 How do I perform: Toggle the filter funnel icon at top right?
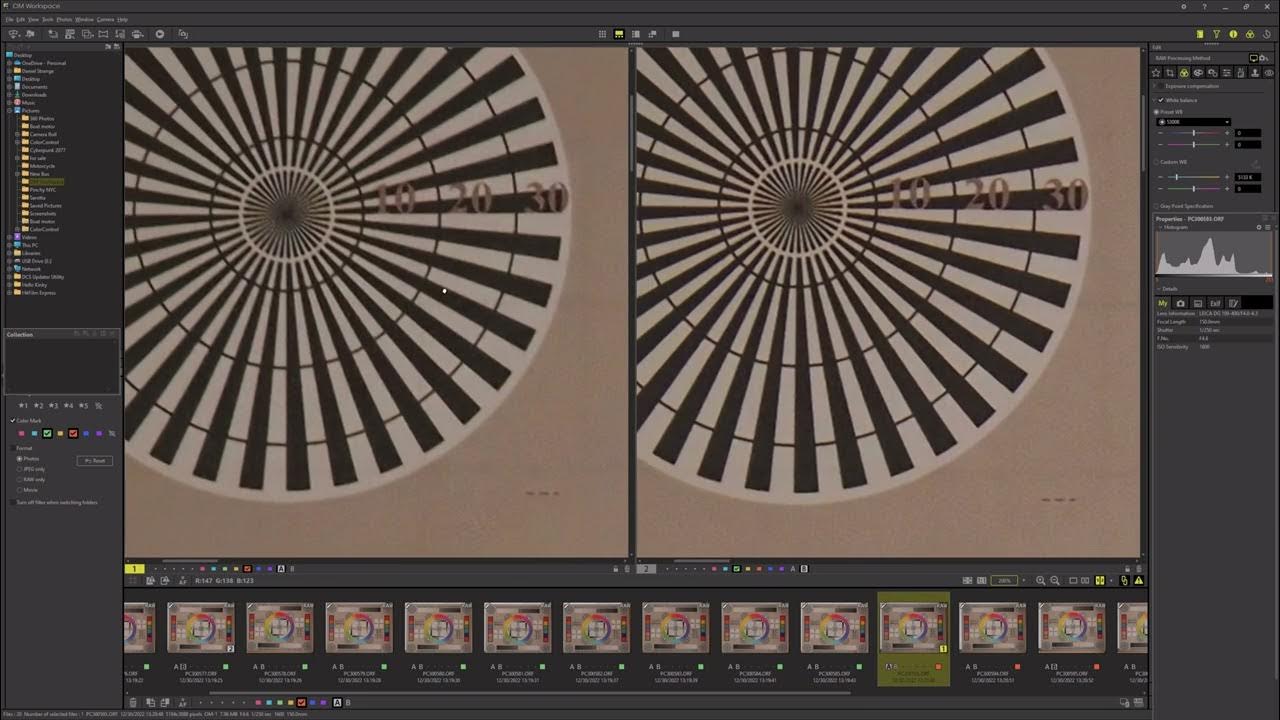point(1217,34)
